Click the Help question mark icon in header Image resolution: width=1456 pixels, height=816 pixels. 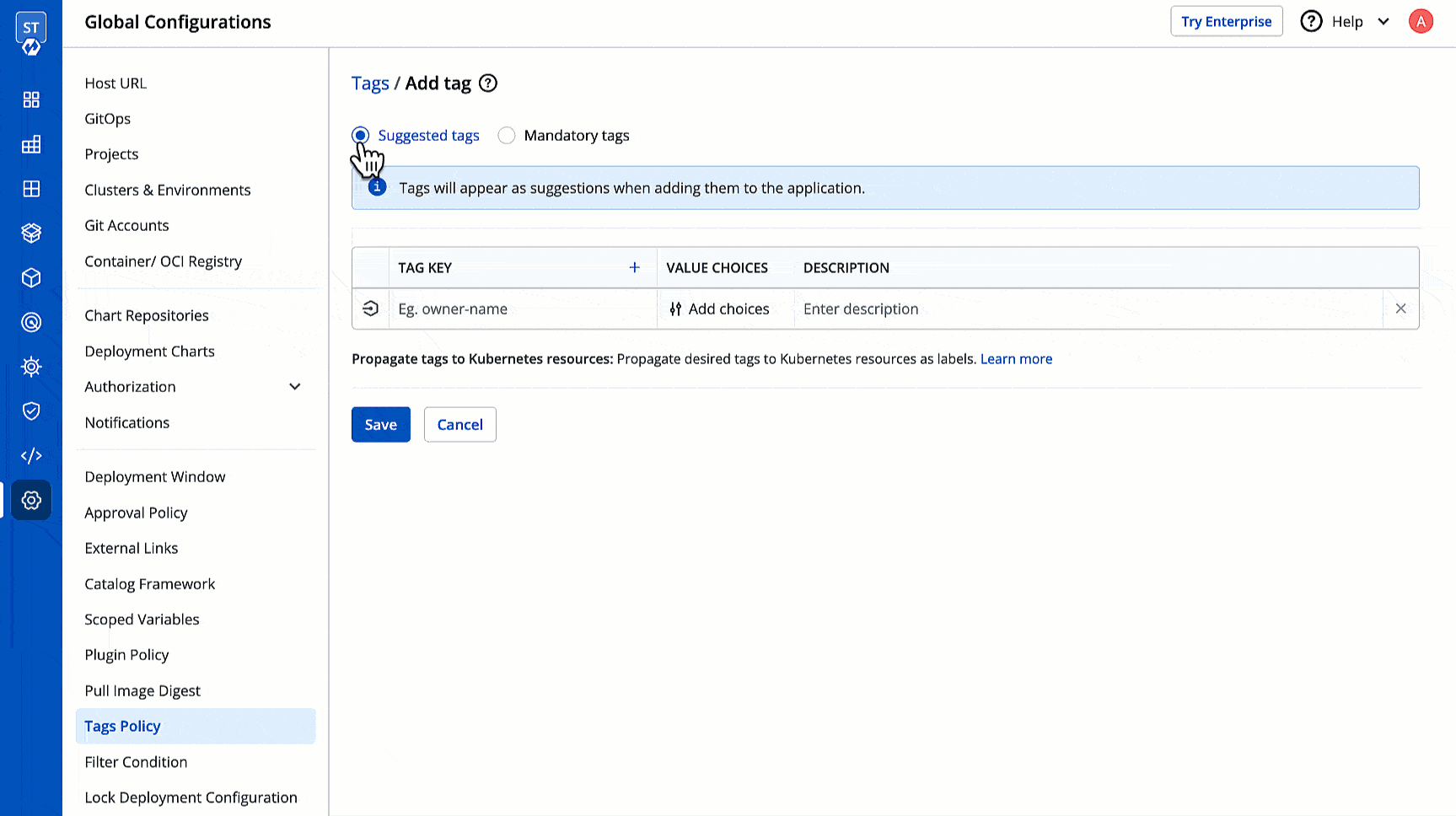coord(1312,20)
